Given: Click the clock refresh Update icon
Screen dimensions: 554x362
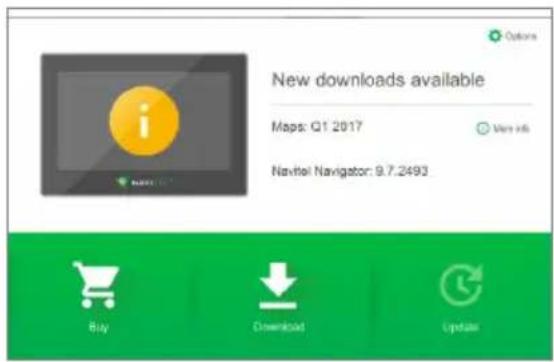Looking at the screenshot, I should 461,285.
